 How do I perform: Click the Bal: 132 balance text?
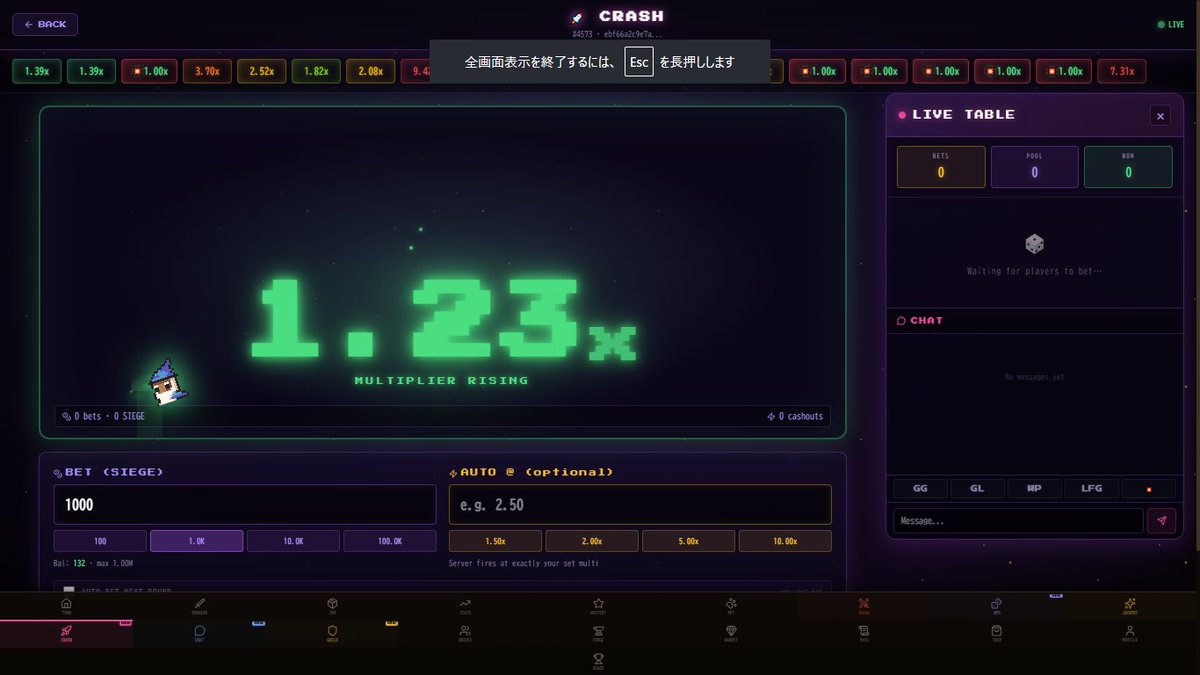(x=68, y=563)
